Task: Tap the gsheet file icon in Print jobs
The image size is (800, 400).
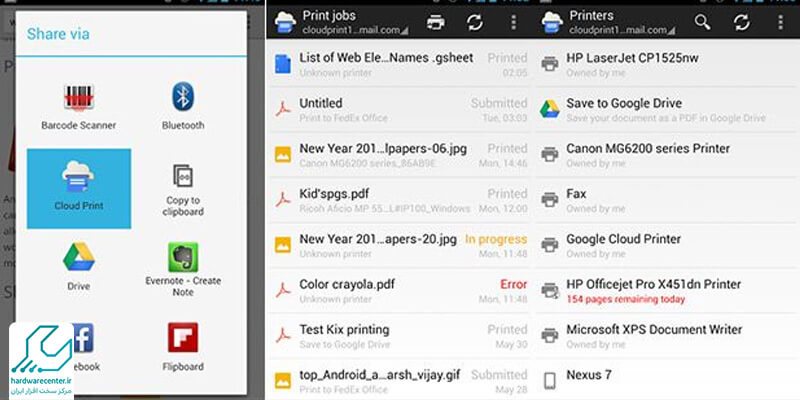Action: pyautogui.click(x=283, y=64)
